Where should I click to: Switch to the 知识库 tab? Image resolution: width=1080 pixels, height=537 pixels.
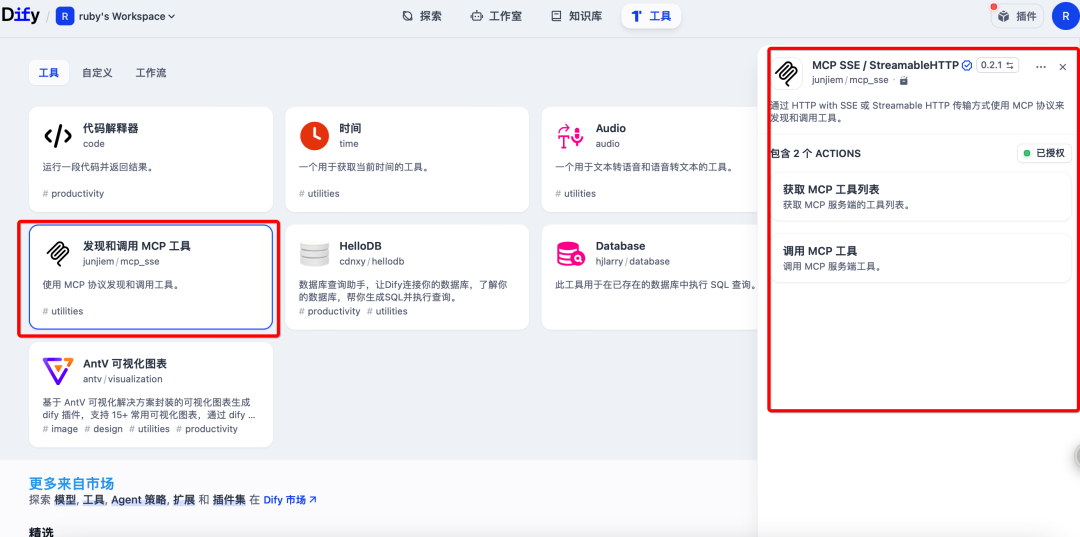pos(577,16)
